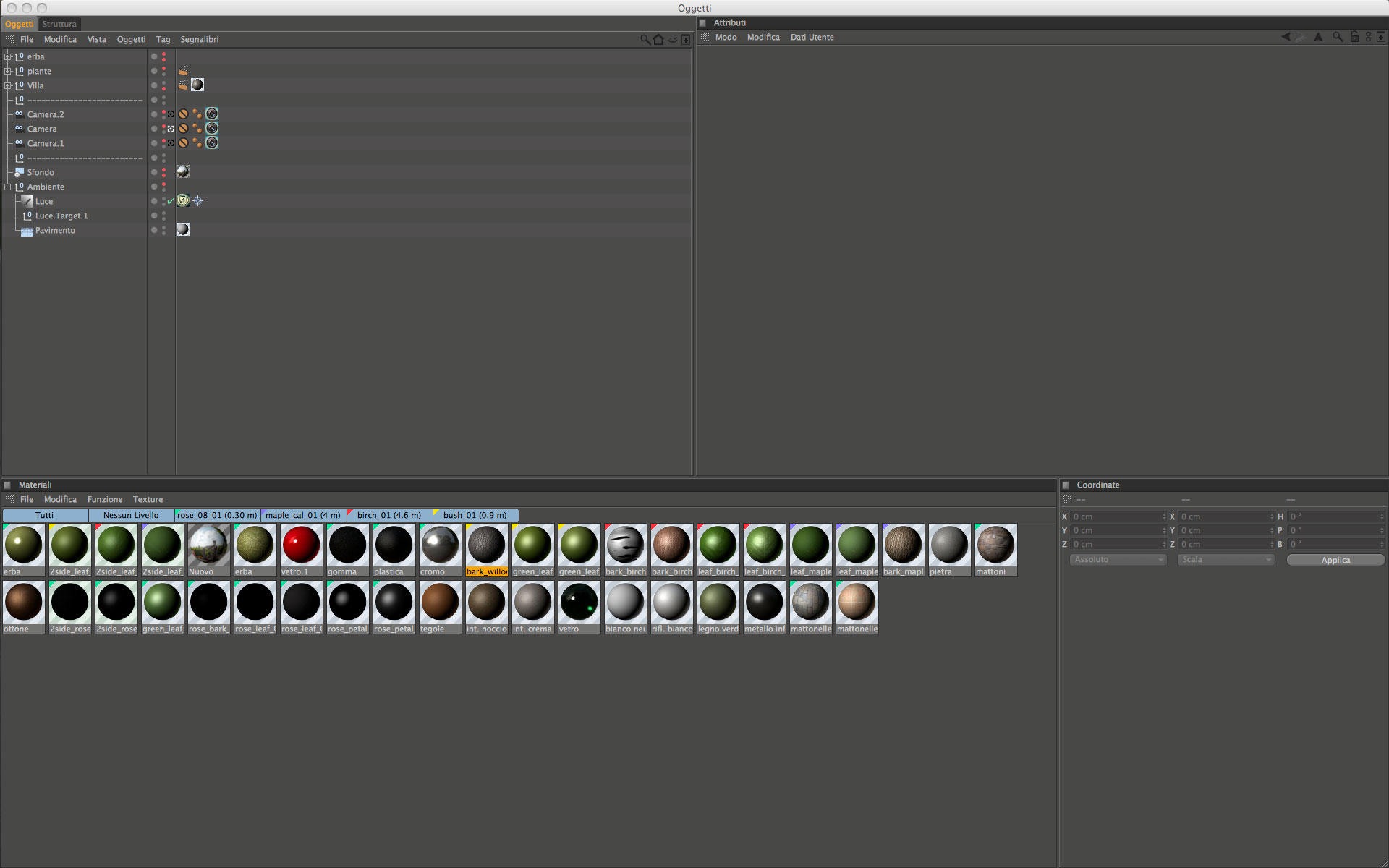
Task: Click the target tag on Luce
Action: pos(198,201)
